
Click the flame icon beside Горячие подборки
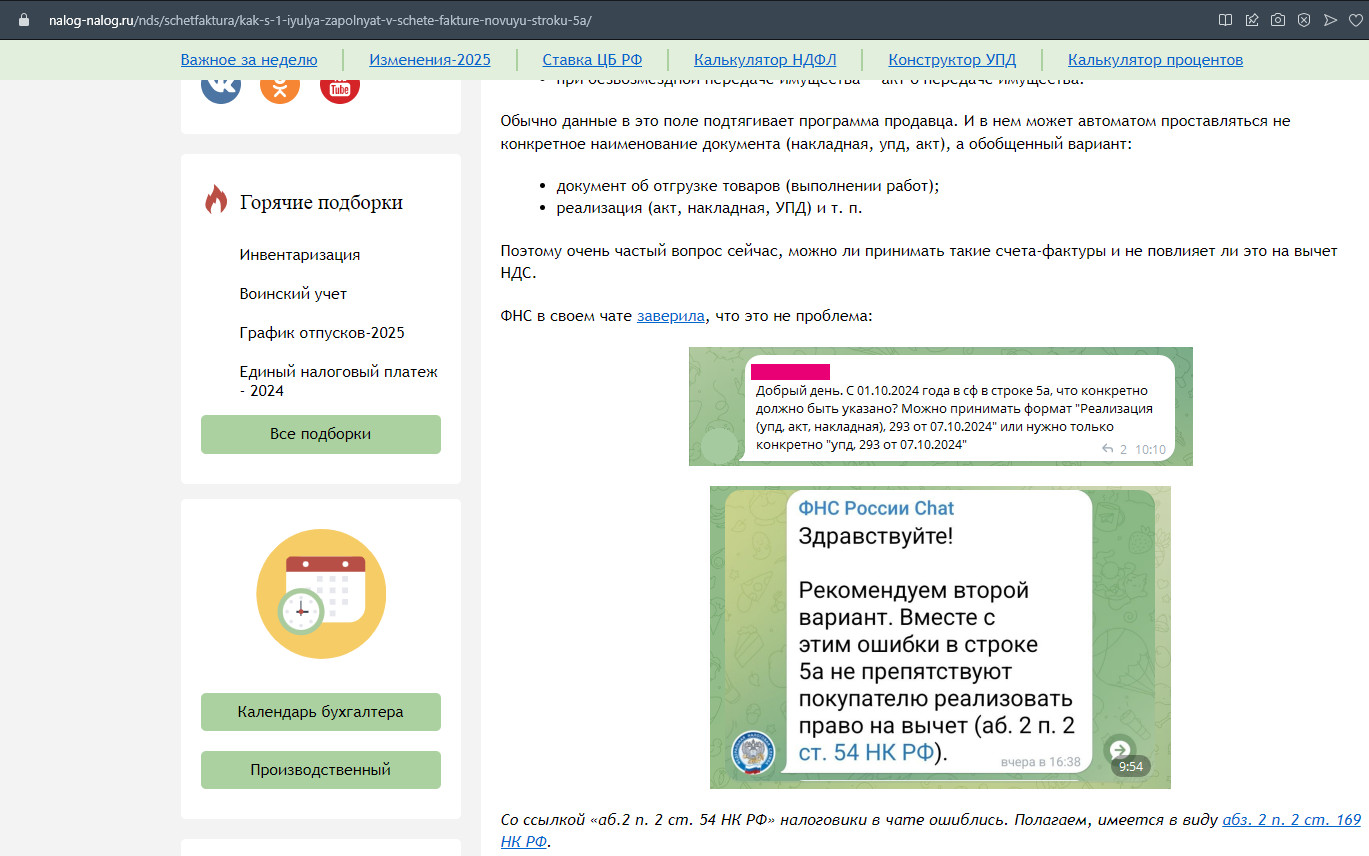click(216, 200)
